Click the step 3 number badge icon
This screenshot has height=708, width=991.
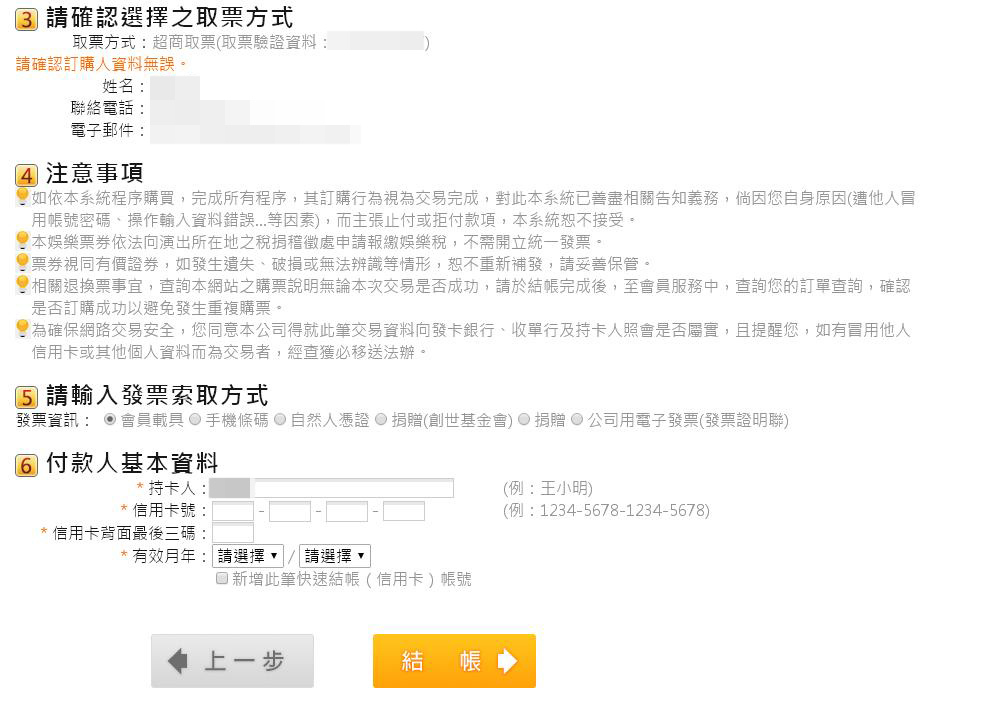[x=26, y=19]
